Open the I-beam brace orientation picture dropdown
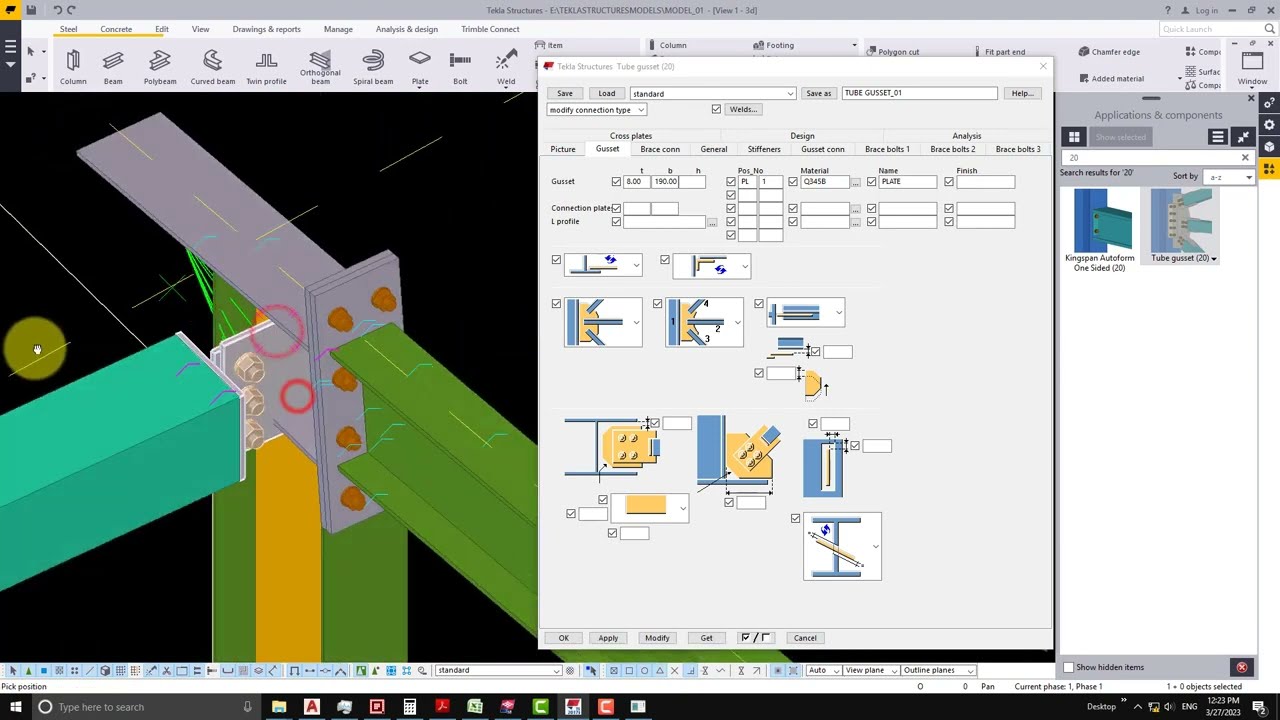This screenshot has width=1280, height=720. 843,546
